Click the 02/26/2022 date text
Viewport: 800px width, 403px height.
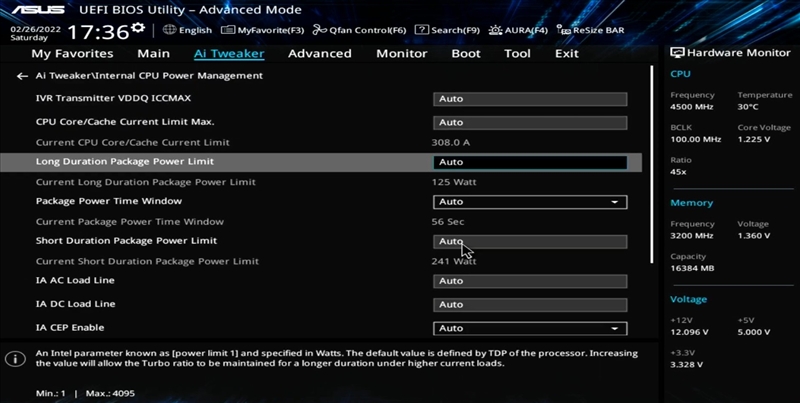coord(35,30)
